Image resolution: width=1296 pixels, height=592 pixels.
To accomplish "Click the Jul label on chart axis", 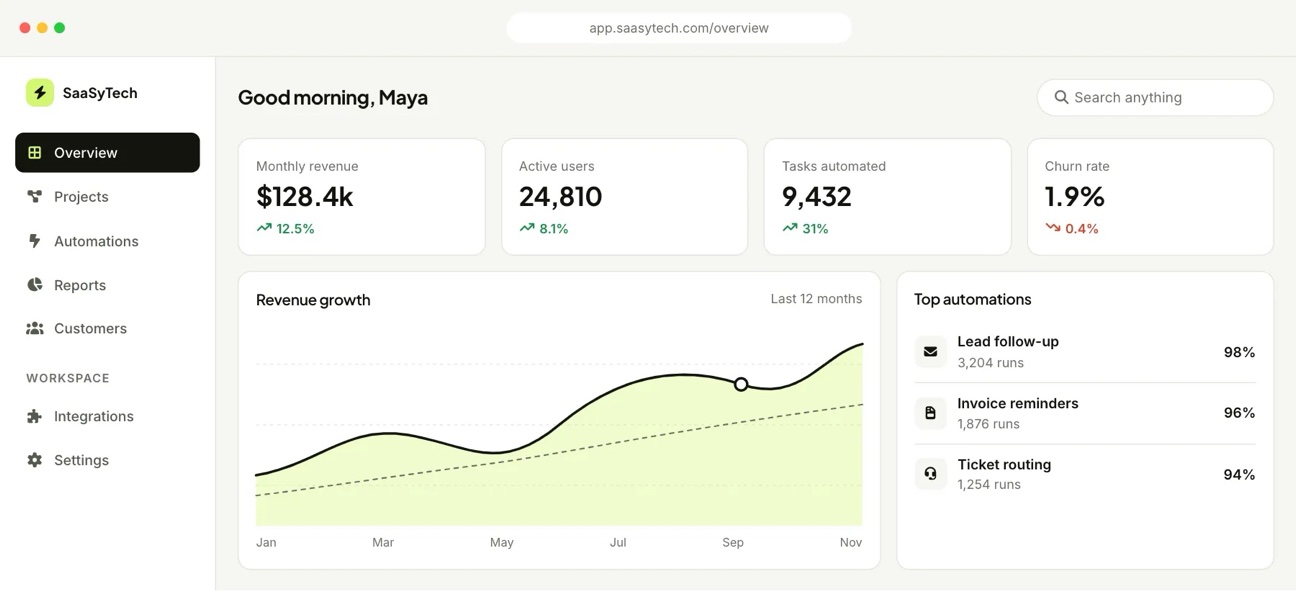I will click(618, 542).
